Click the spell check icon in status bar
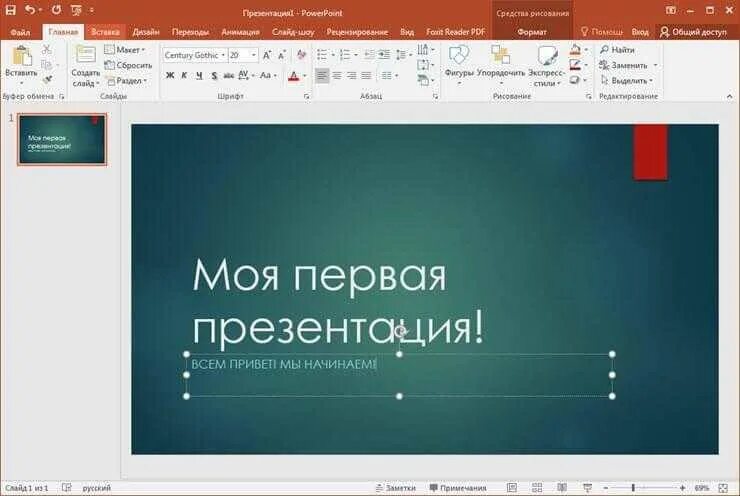Viewport: 740px width, 496px height. click(67, 488)
